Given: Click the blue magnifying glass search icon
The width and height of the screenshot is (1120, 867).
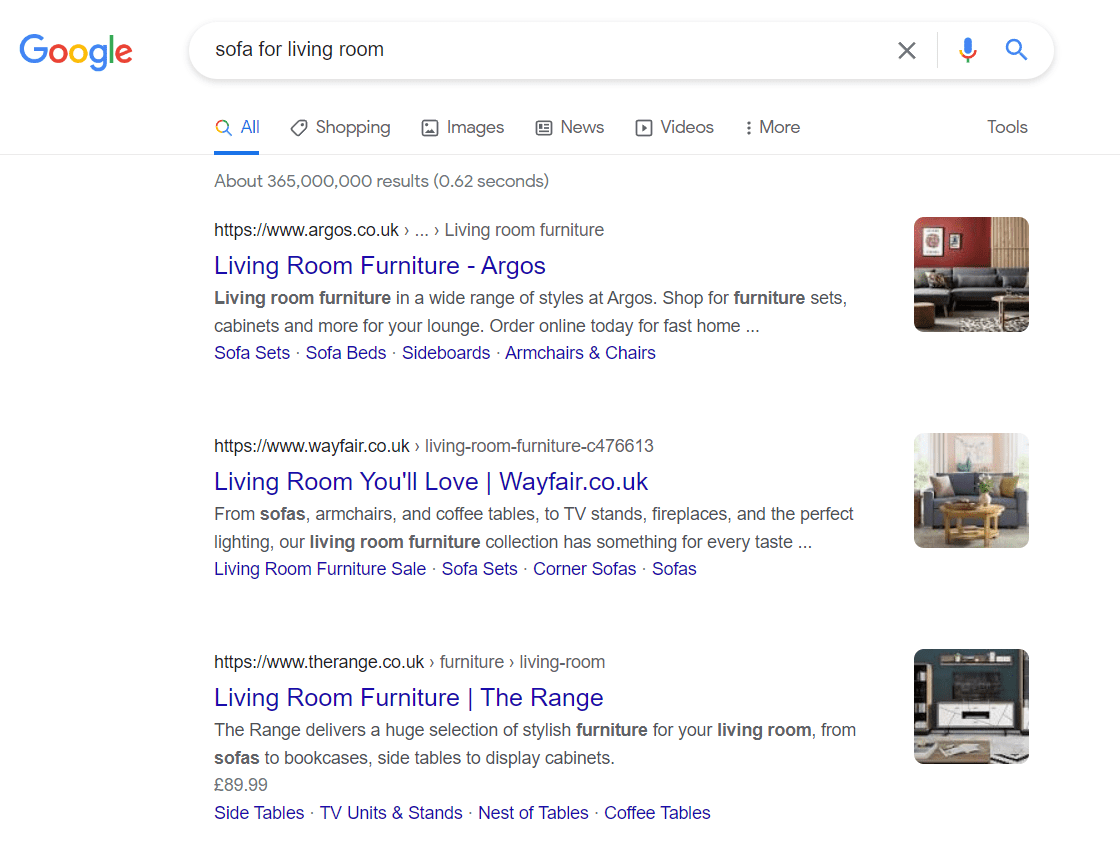Looking at the screenshot, I should pyautogui.click(x=1016, y=49).
